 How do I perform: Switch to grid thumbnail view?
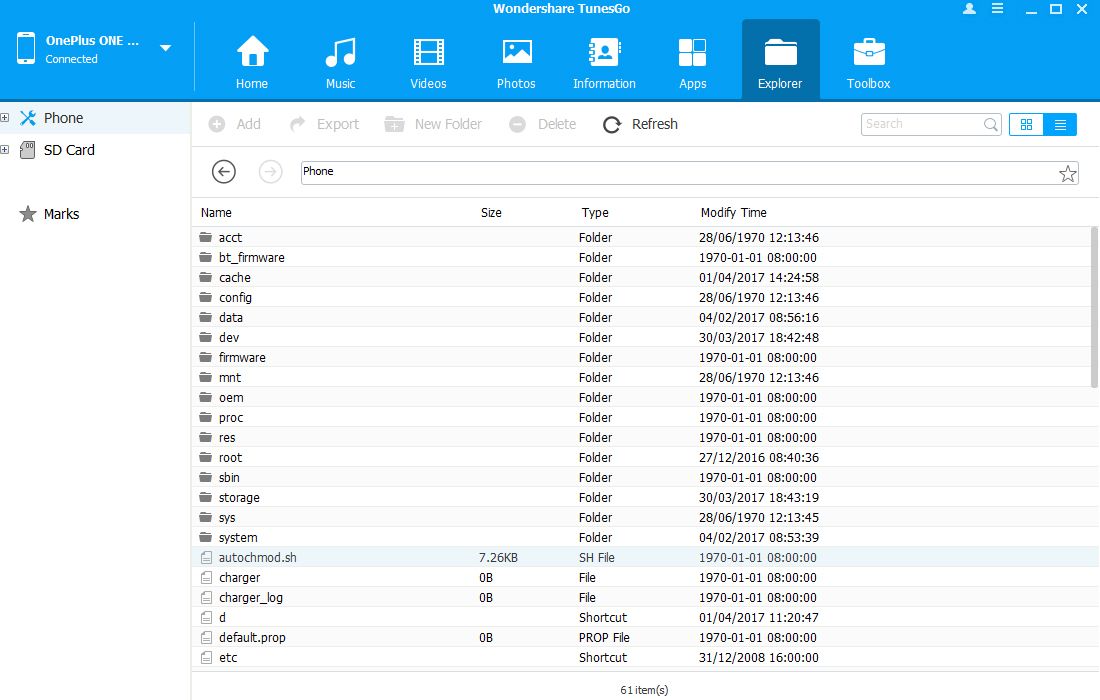click(x=1026, y=124)
